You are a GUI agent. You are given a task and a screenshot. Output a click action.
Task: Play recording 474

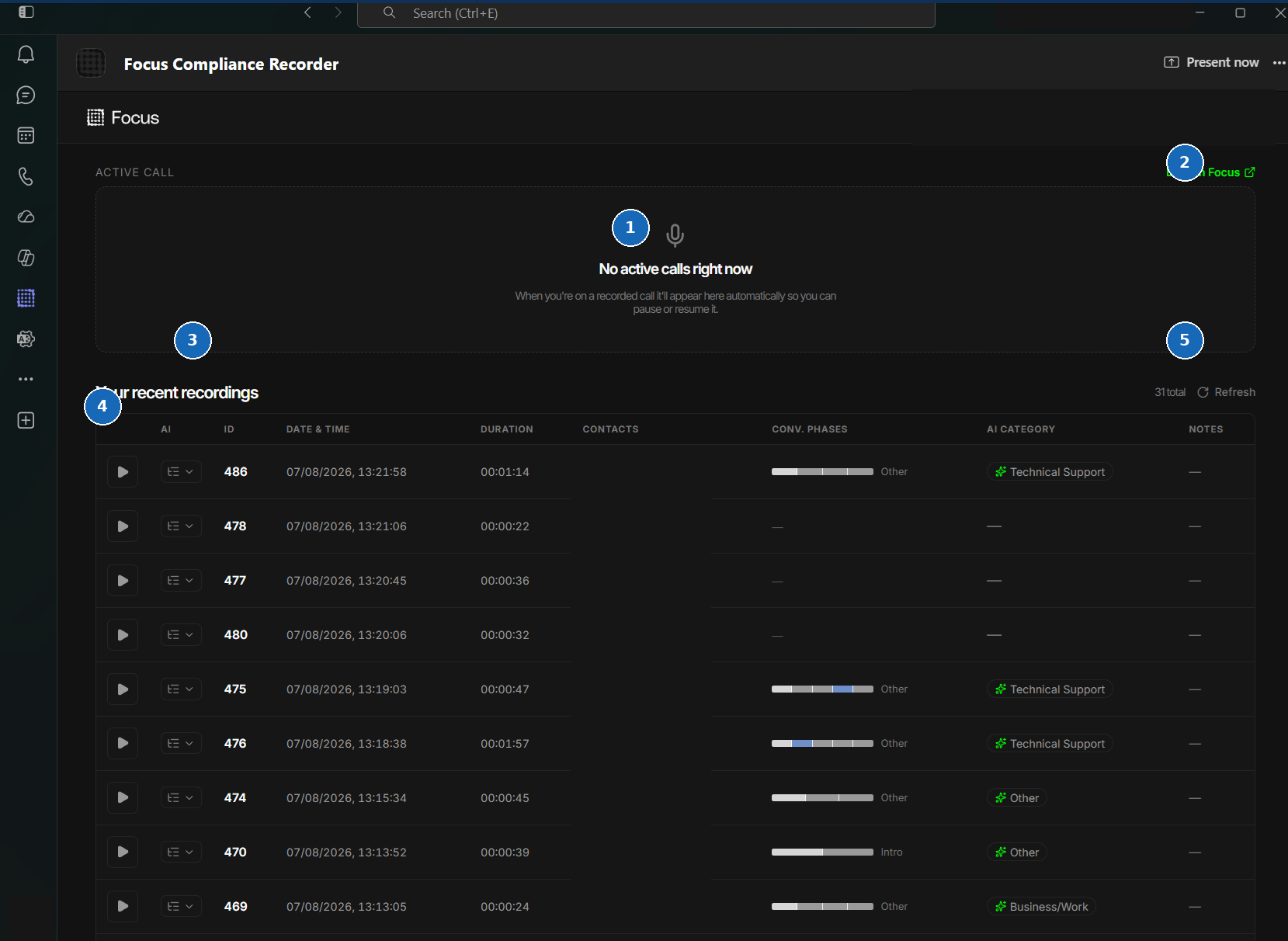coord(123,798)
